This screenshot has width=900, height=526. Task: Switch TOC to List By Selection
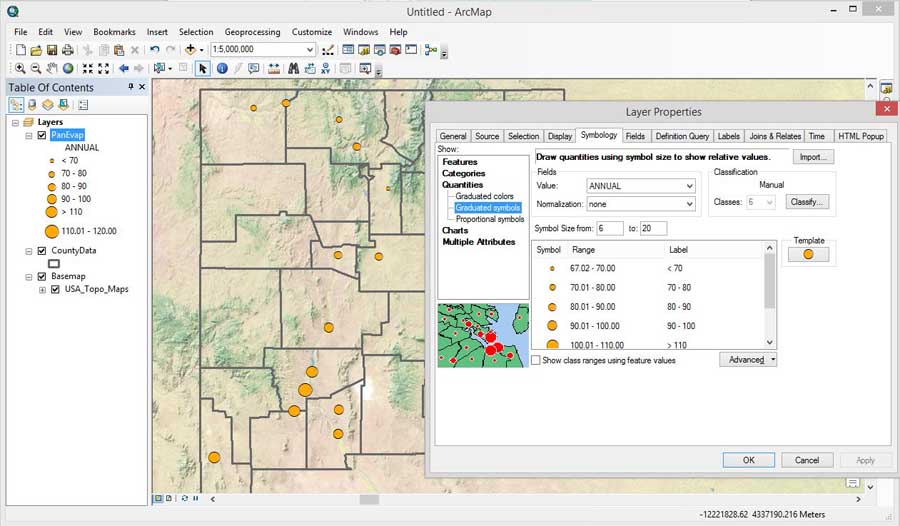coord(63,105)
